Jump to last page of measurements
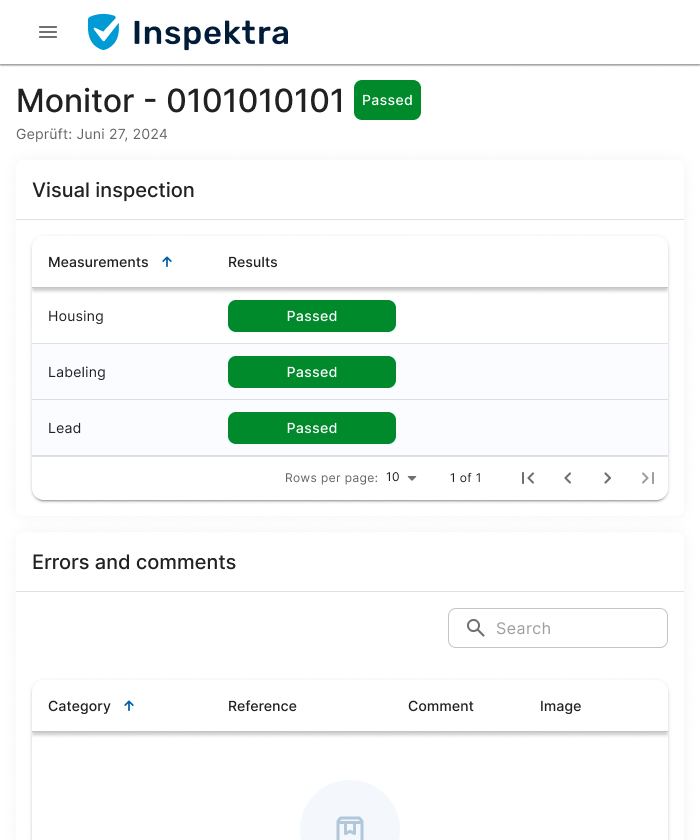The width and height of the screenshot is (700, 840). point(648,478)
